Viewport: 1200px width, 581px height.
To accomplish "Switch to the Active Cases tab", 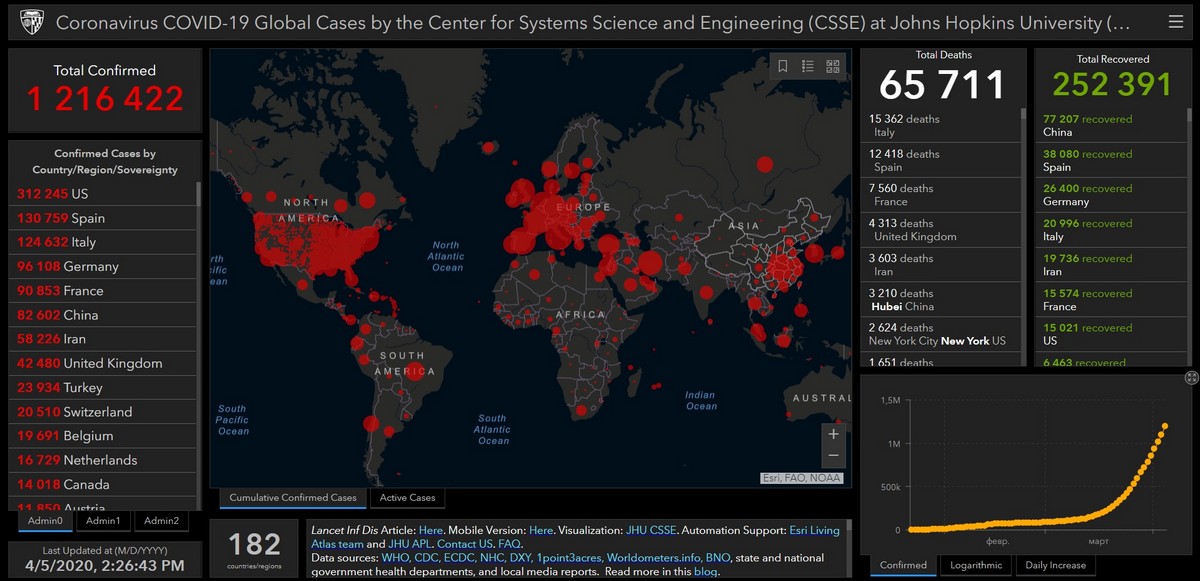I will [407, 497].
